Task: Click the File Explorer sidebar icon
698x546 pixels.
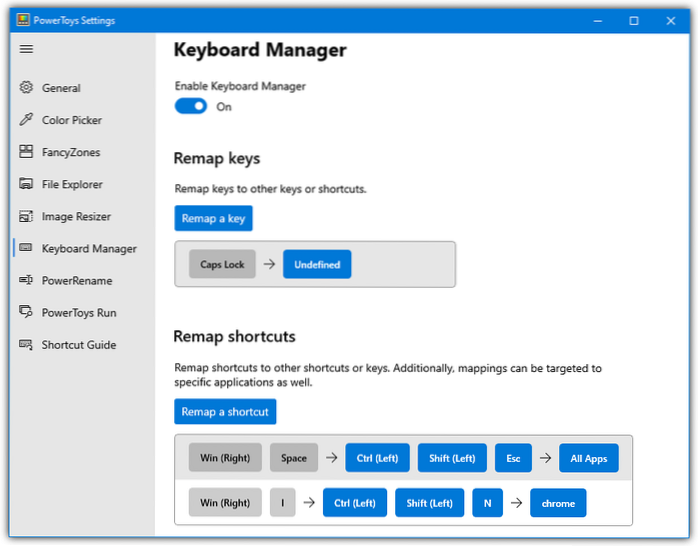Action: 26,184
